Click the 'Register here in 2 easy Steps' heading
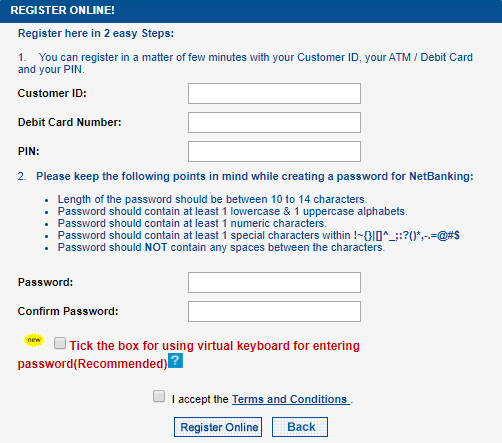 click(96, 33)
